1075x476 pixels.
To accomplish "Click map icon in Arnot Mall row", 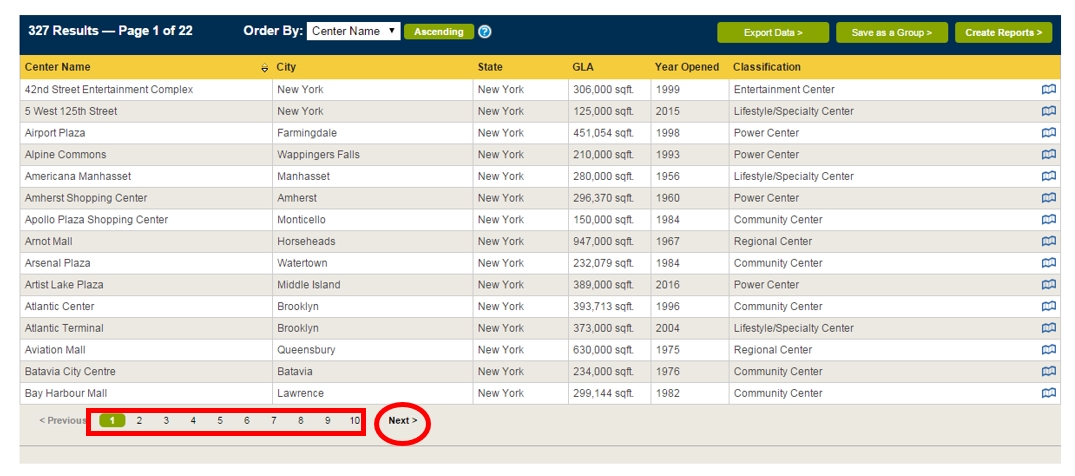I will point(1048,242).
